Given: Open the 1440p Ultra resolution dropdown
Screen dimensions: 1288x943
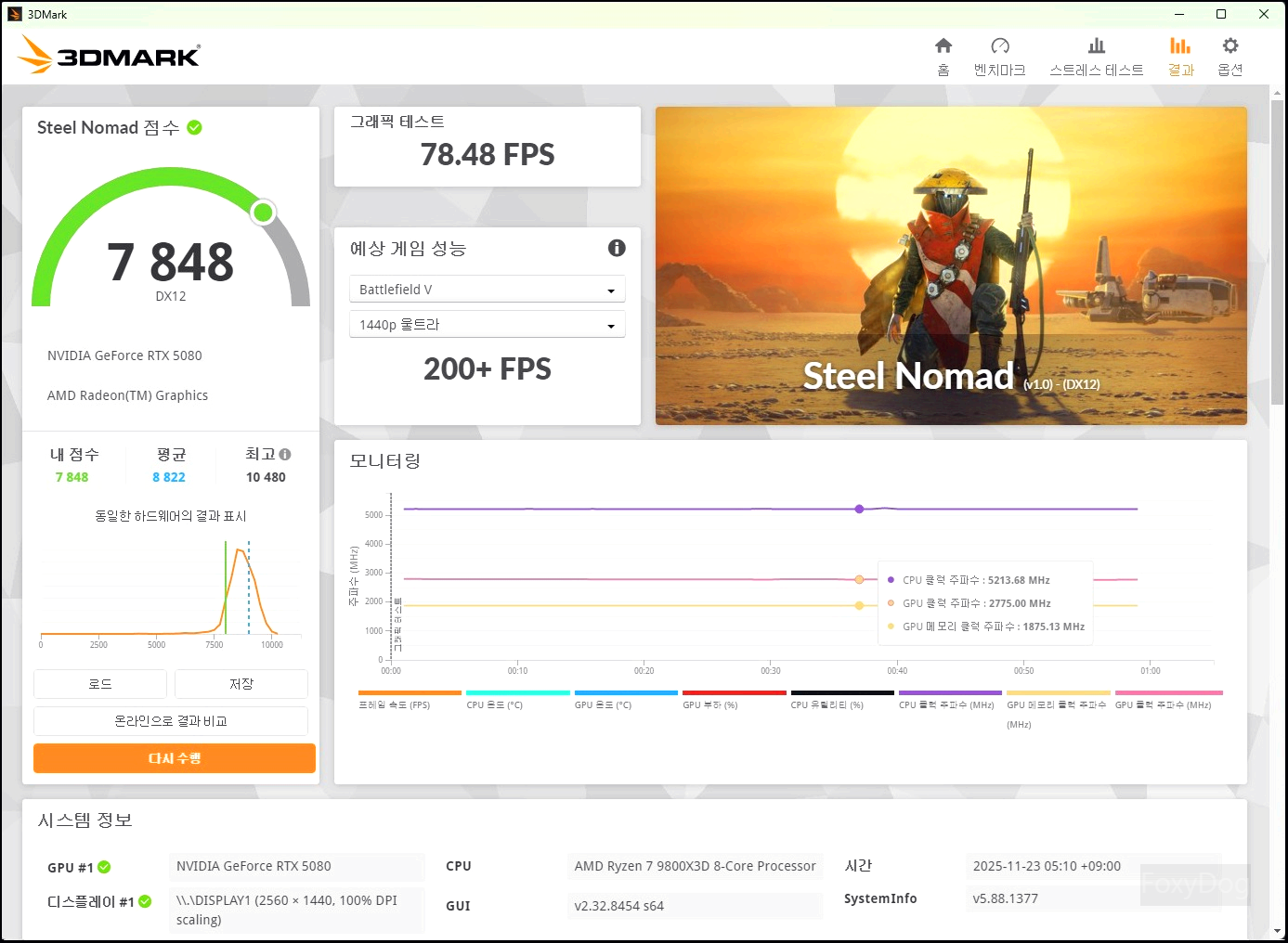Looking at the screenshot, I should click(x=488, y=325).
